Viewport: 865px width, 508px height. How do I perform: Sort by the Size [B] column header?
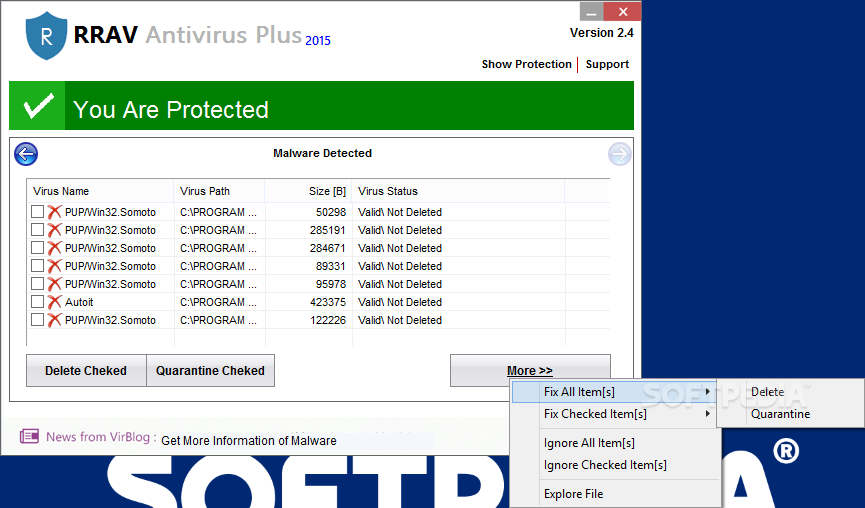pyautogui.click(x=308, y=191)
